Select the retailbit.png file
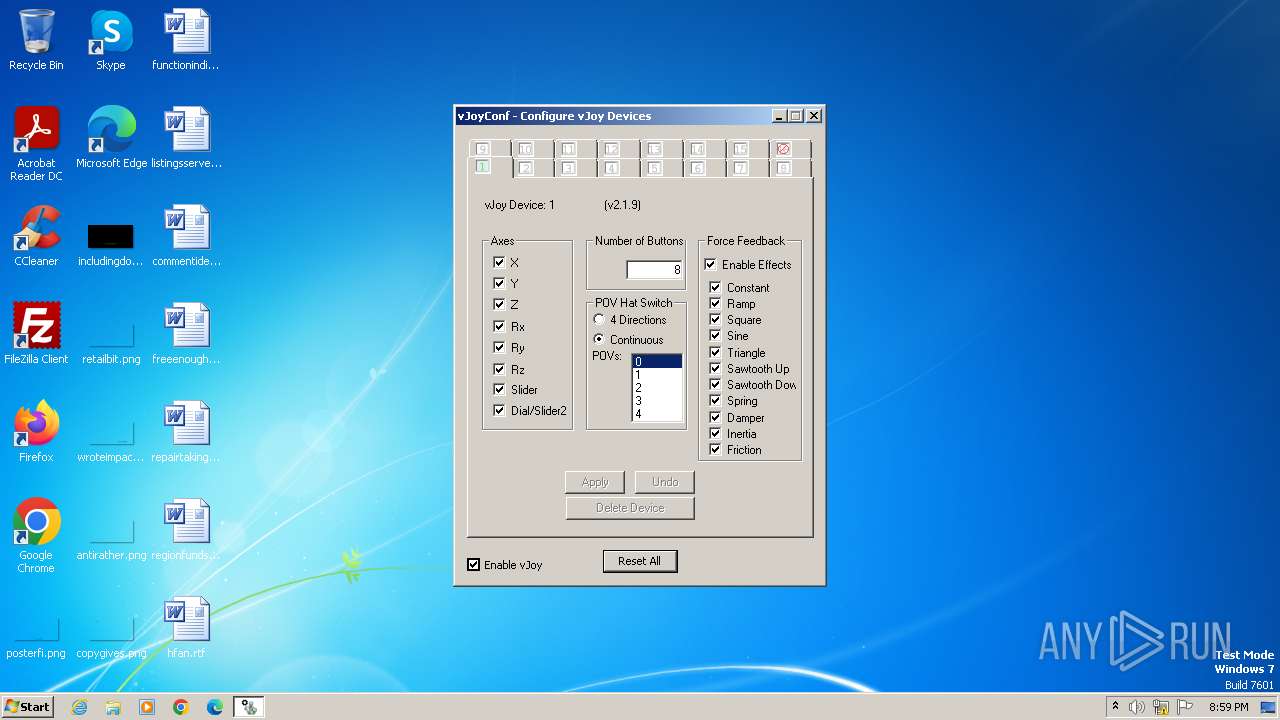This screenshot has width=1280, height=720. pos(111,340)
